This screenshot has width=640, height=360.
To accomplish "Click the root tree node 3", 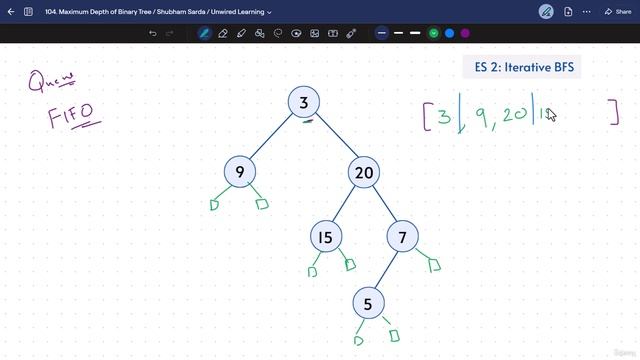I will [304, 102].
